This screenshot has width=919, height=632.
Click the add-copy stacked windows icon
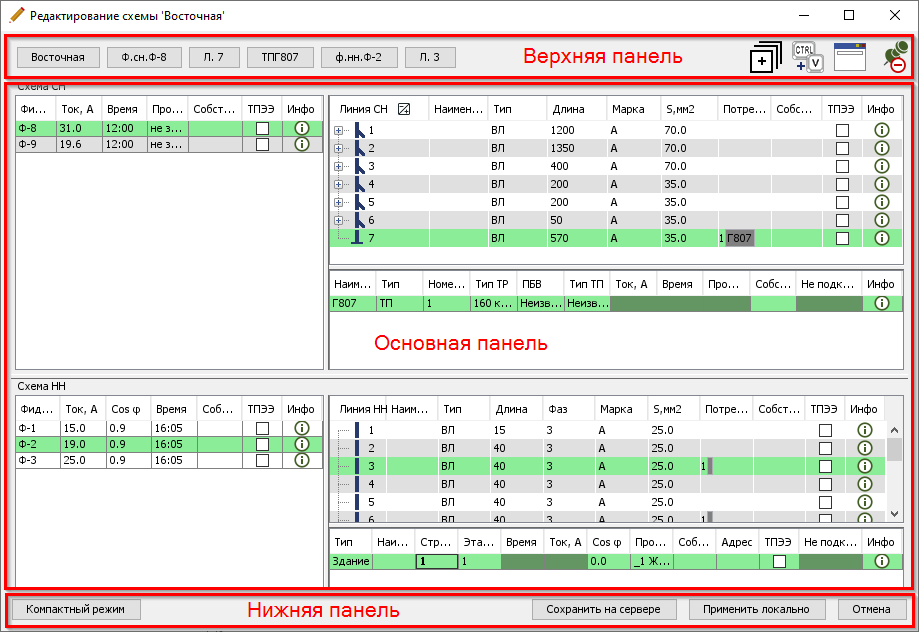765,57
